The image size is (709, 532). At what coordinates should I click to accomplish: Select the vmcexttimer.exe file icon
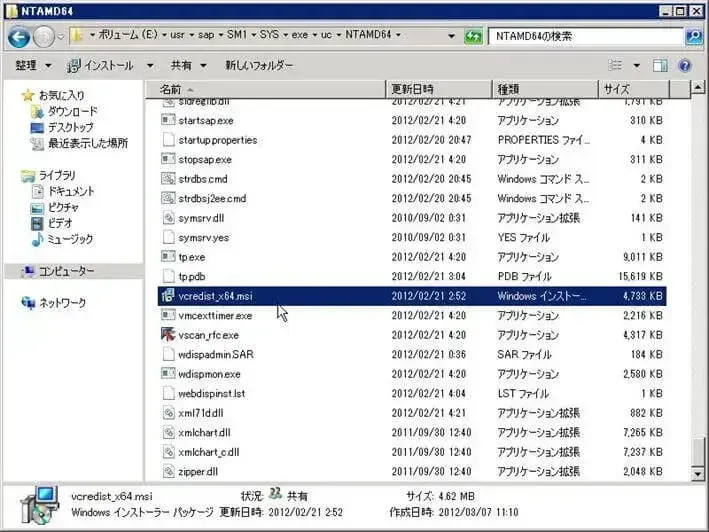168,315
